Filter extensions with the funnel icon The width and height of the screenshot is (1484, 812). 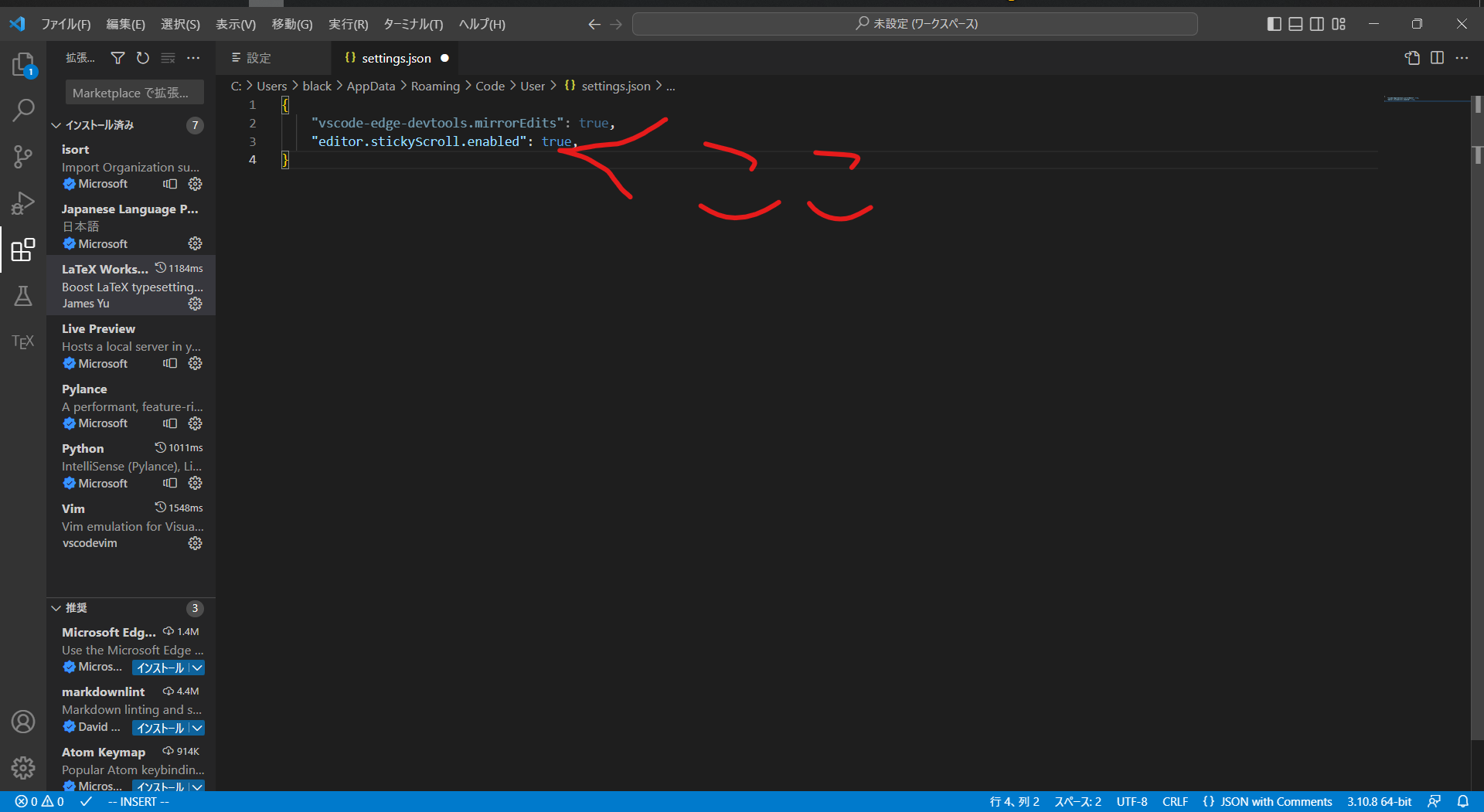pos(117,58)
